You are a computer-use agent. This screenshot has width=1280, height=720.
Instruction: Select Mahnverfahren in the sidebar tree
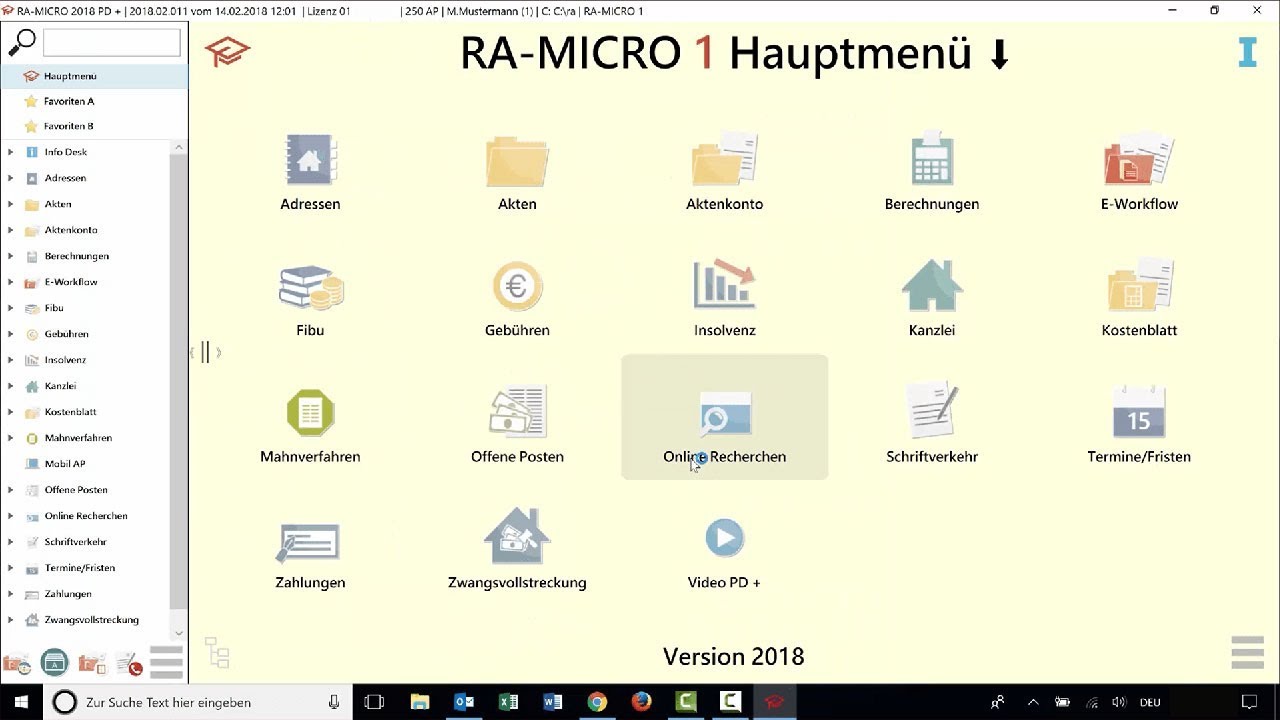[78, 438]
